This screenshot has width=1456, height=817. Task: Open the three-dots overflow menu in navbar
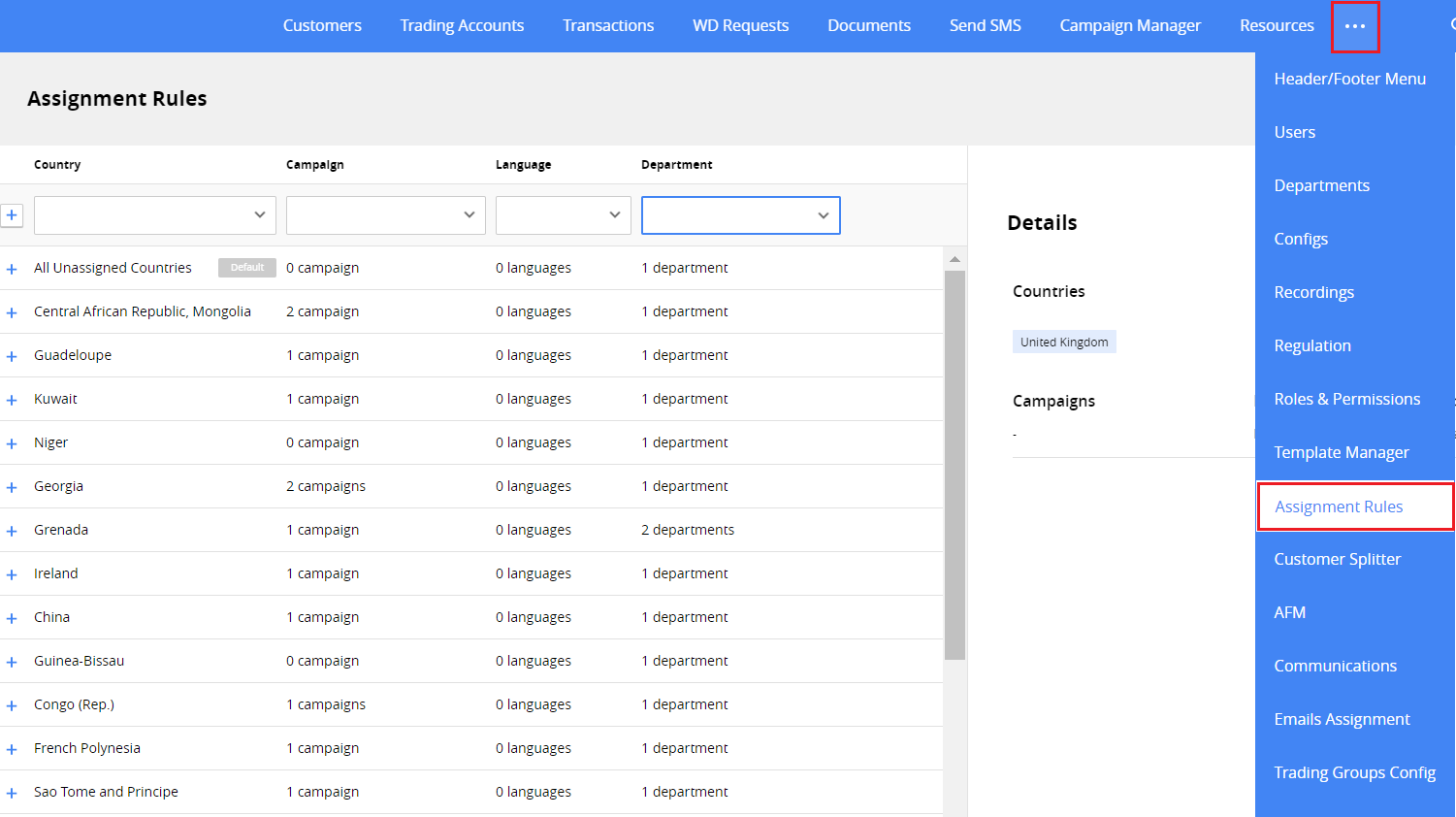[x=1355, y=25]
